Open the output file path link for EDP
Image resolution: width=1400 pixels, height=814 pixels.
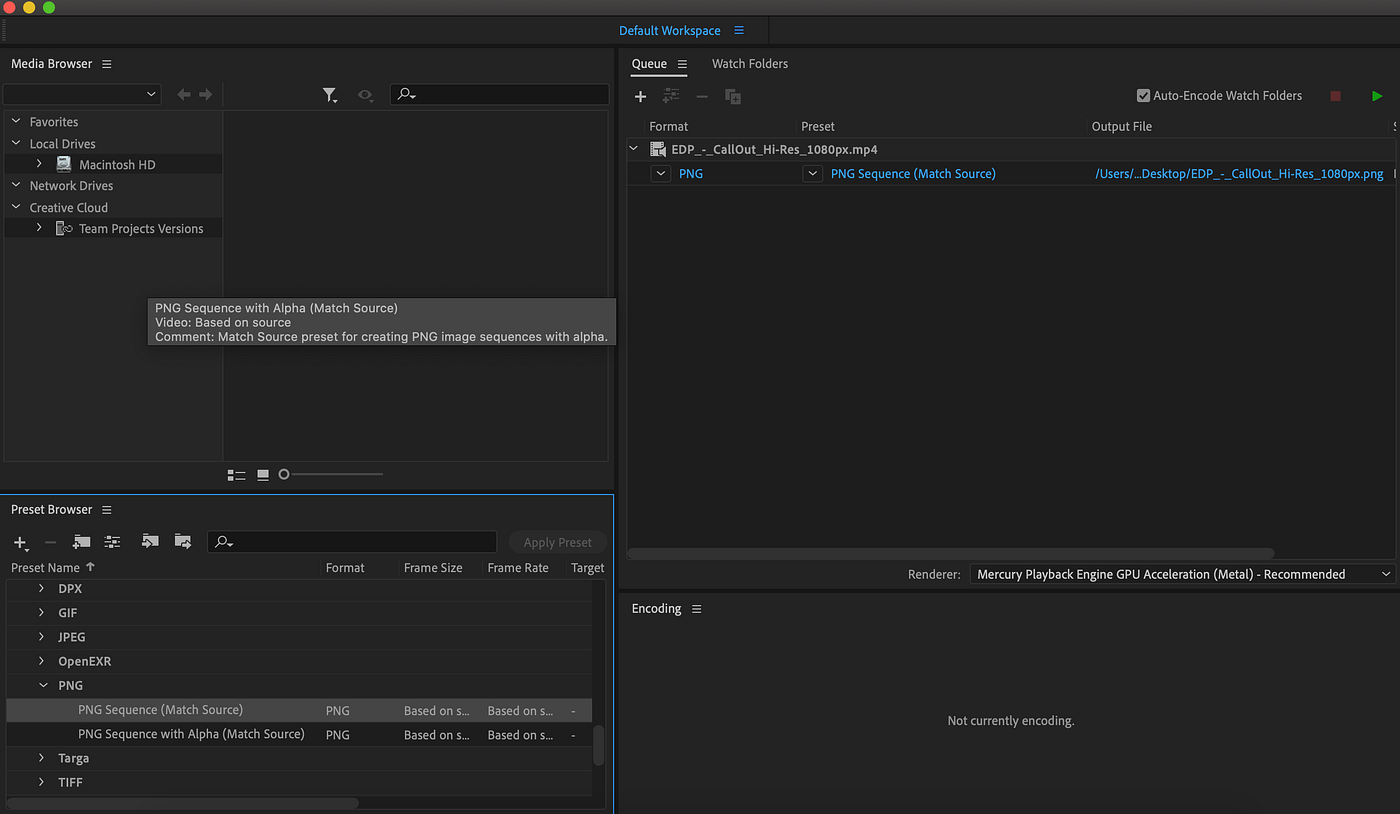coord(1240,173)
